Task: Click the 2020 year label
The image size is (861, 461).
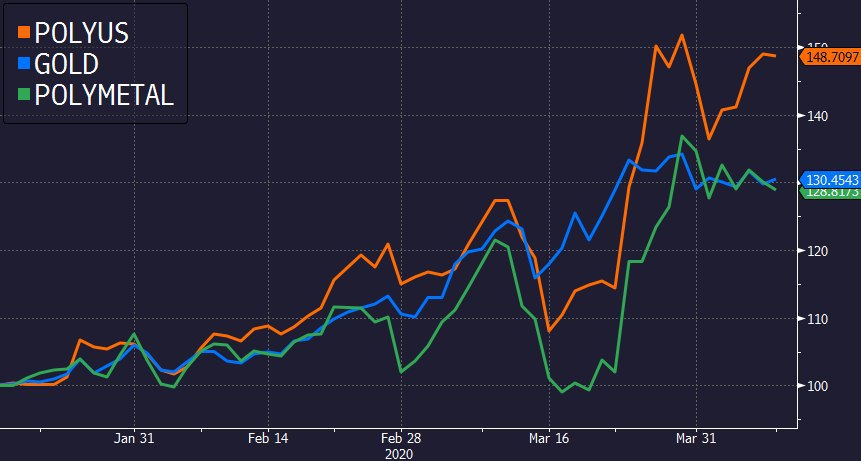Action: [399, 454]
